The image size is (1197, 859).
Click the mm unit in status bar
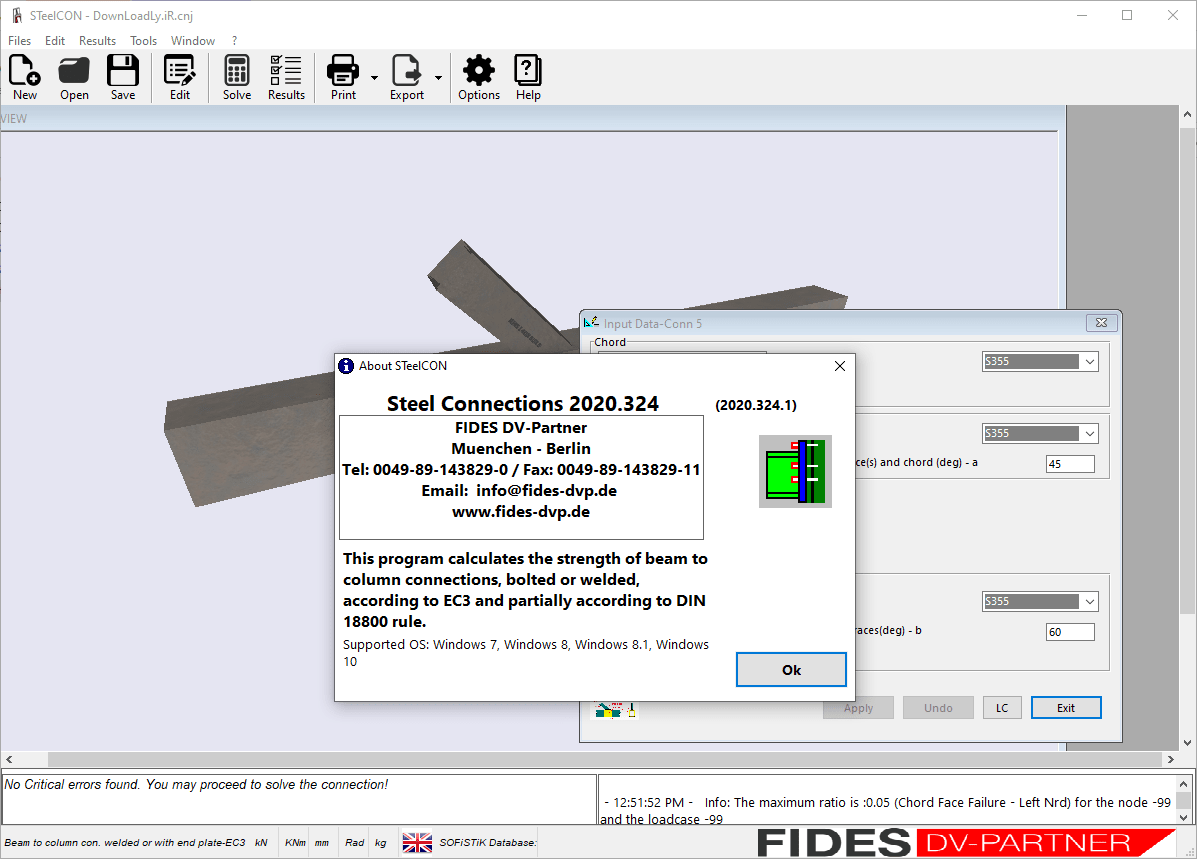pos(322,842)
